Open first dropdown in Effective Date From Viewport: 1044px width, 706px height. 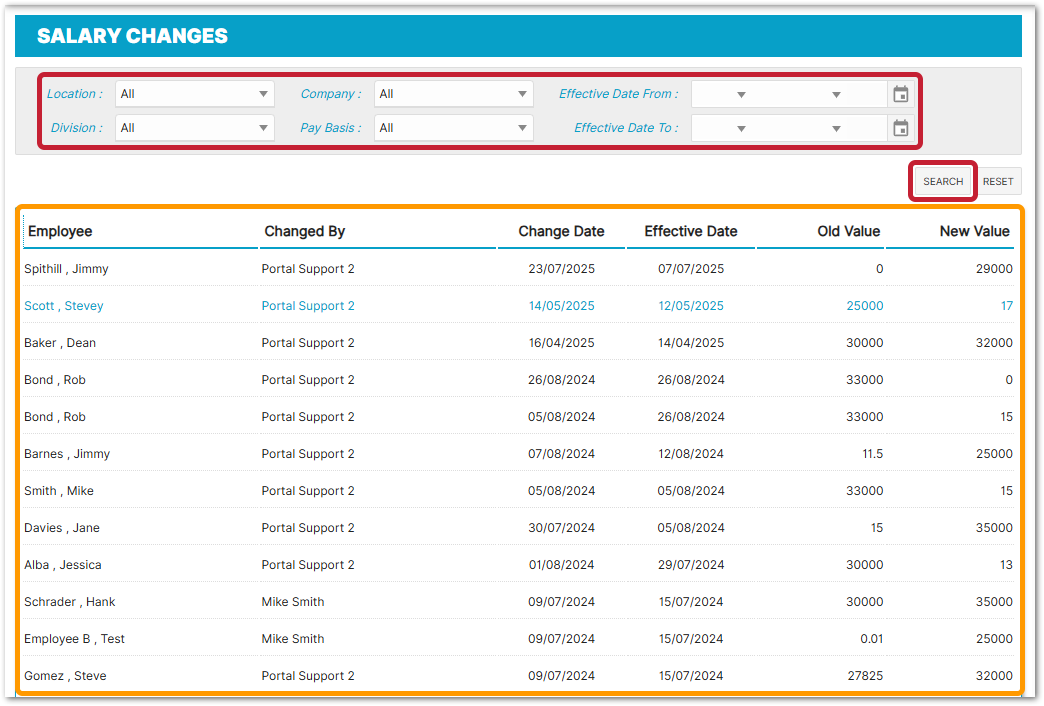pos(741,94)
